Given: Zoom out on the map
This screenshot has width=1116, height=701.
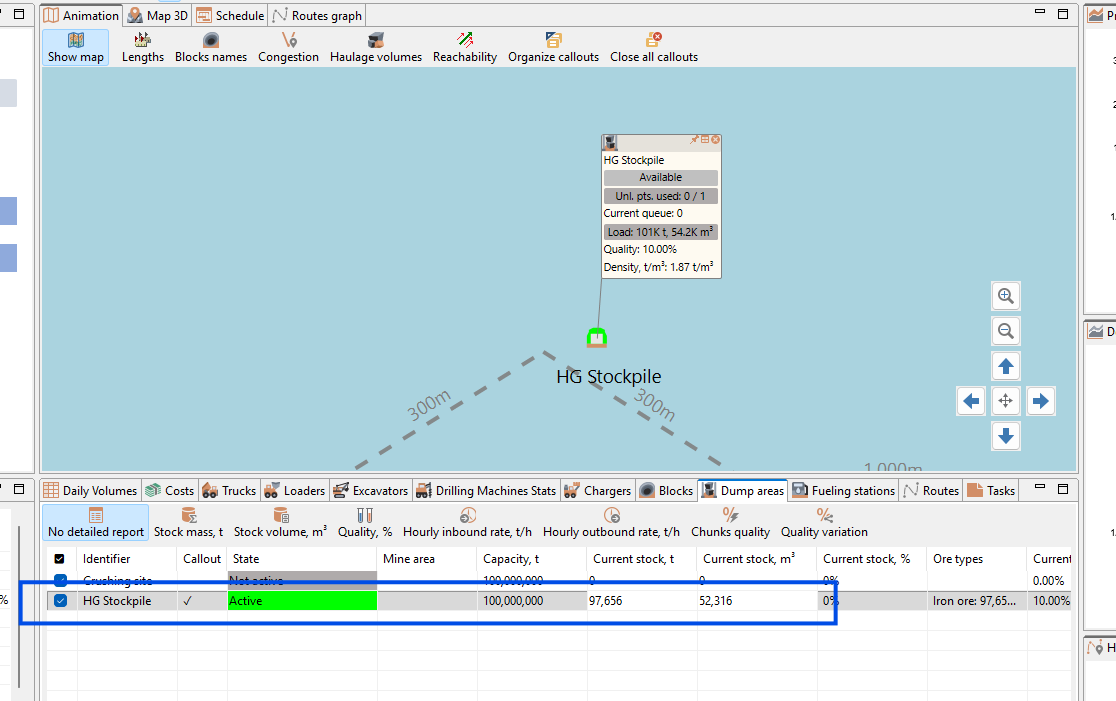Looking at the screenshot, I should (x=1006, y=331).
